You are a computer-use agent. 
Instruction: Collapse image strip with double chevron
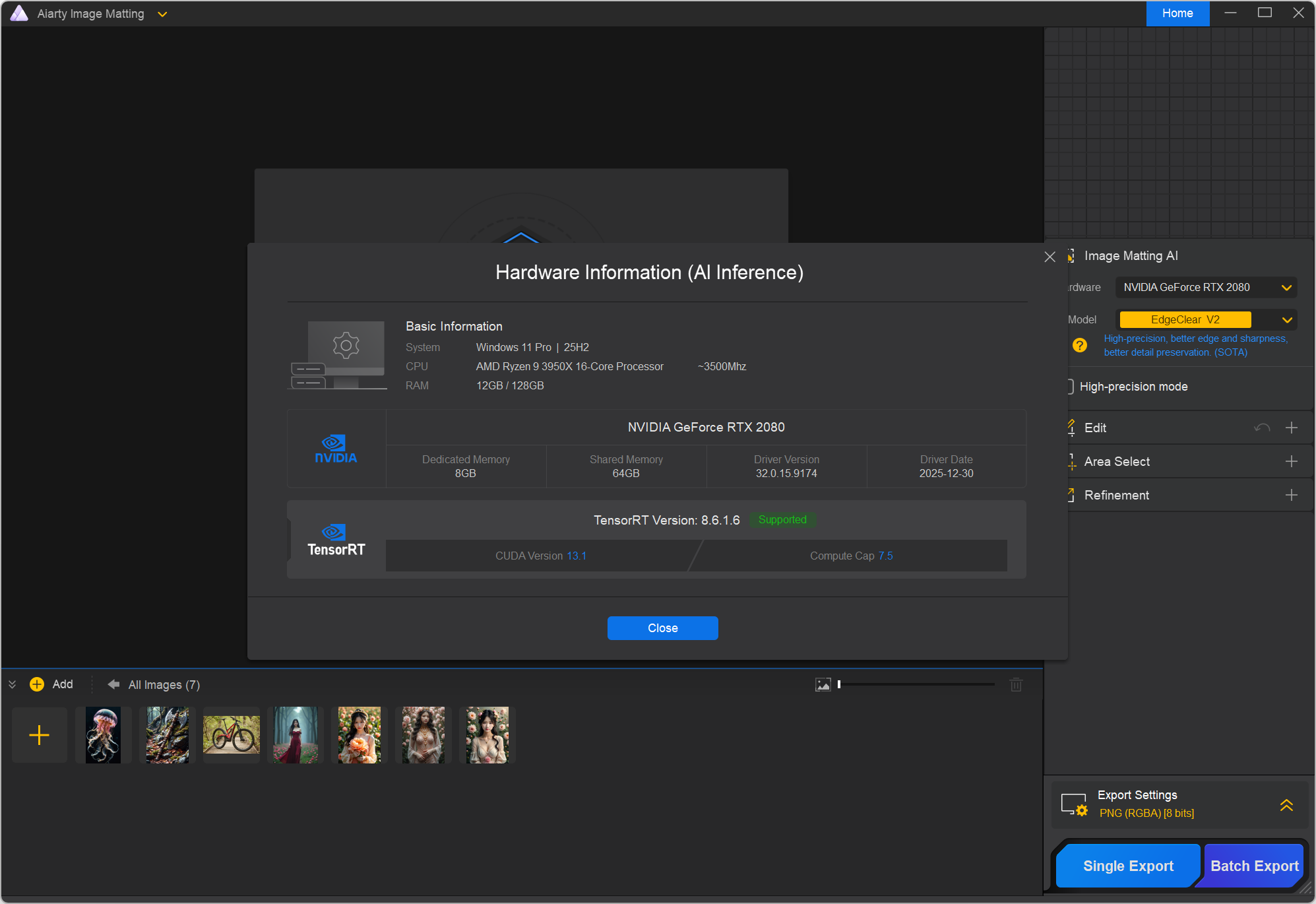[x=12, y=684]
